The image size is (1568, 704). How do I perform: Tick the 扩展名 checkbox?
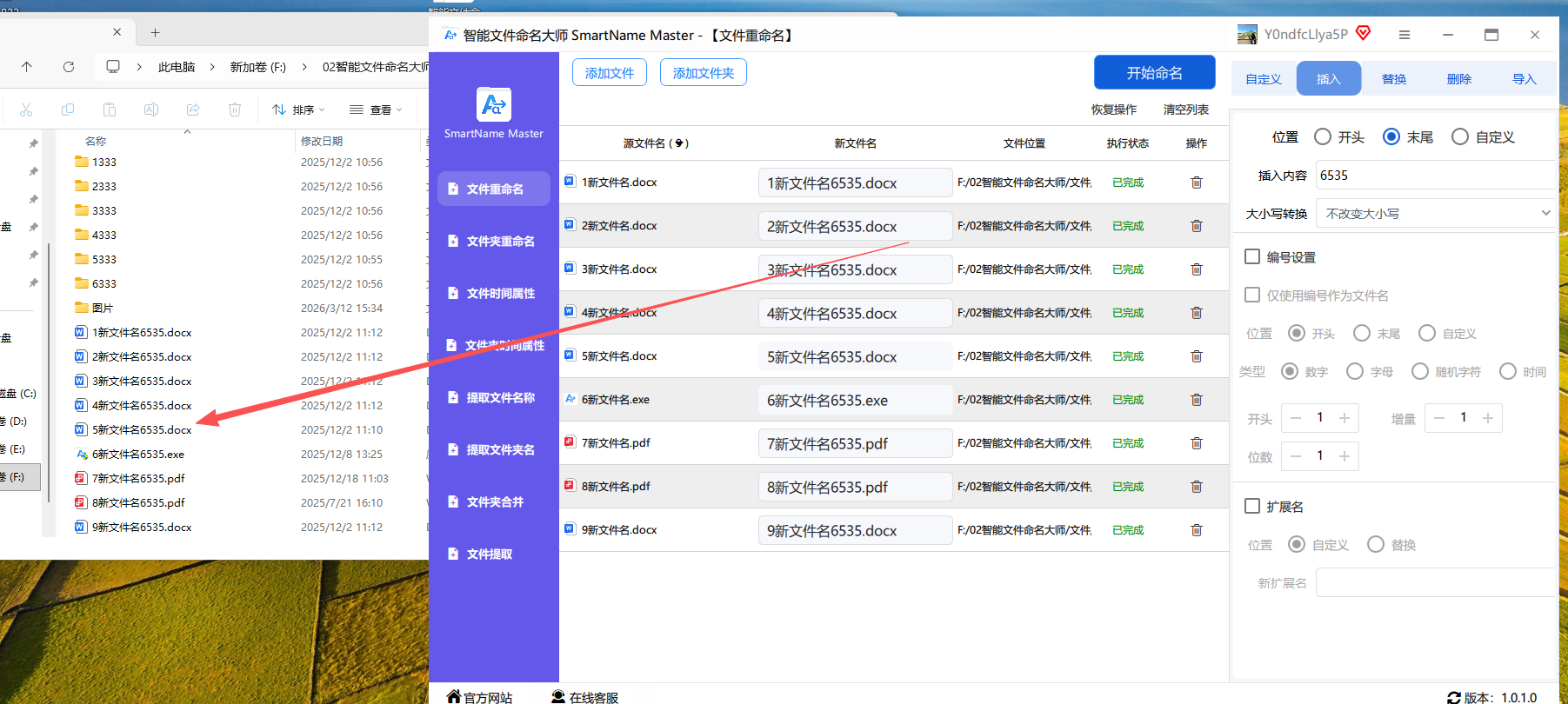[x=1252, y=506]
